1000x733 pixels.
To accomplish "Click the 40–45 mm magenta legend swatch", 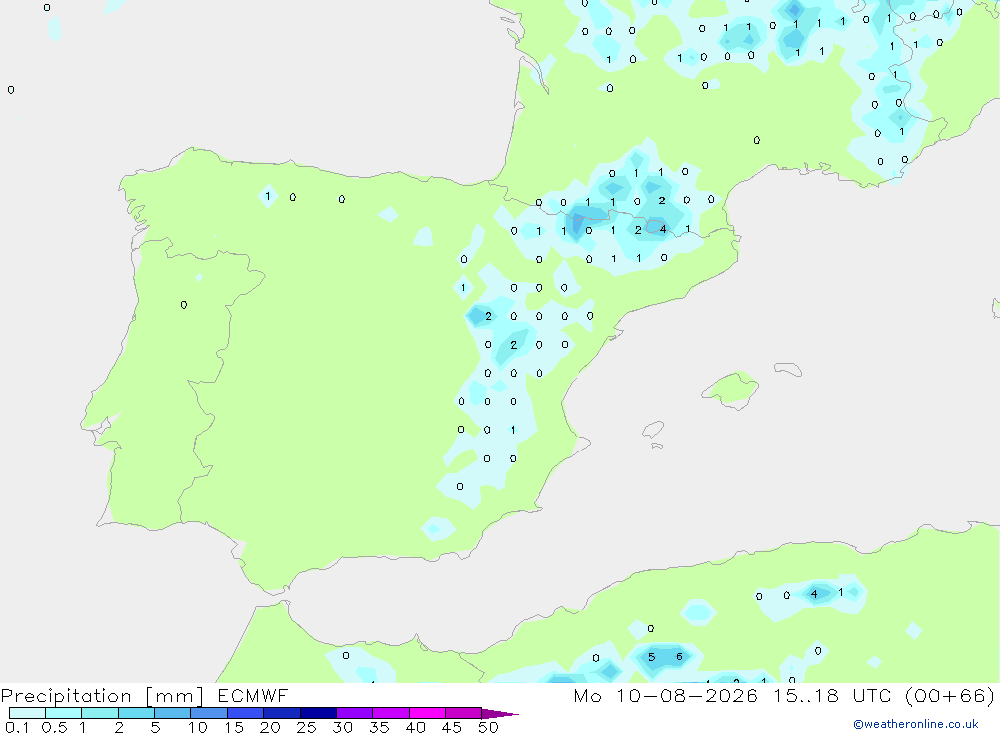I will coord(427,713).
